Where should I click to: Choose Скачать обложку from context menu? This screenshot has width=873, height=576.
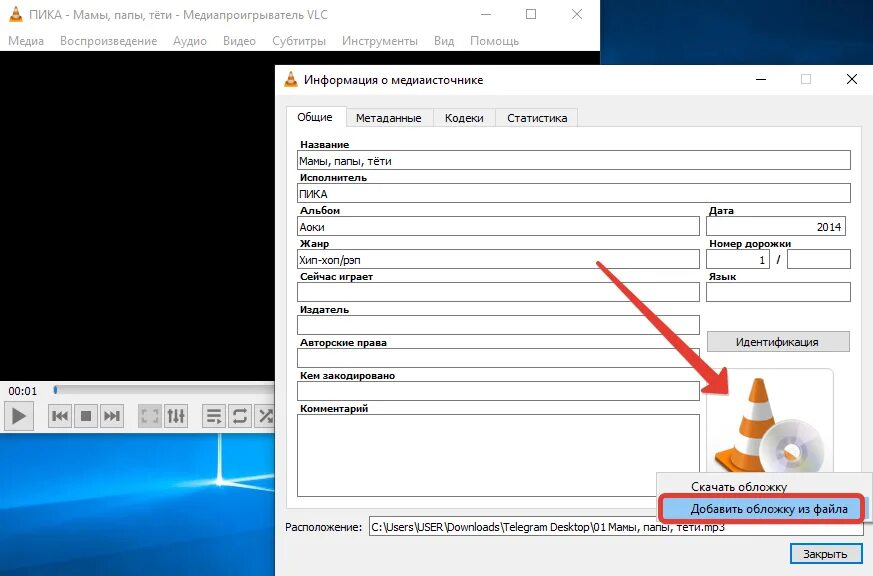click(x=739, y=486)
